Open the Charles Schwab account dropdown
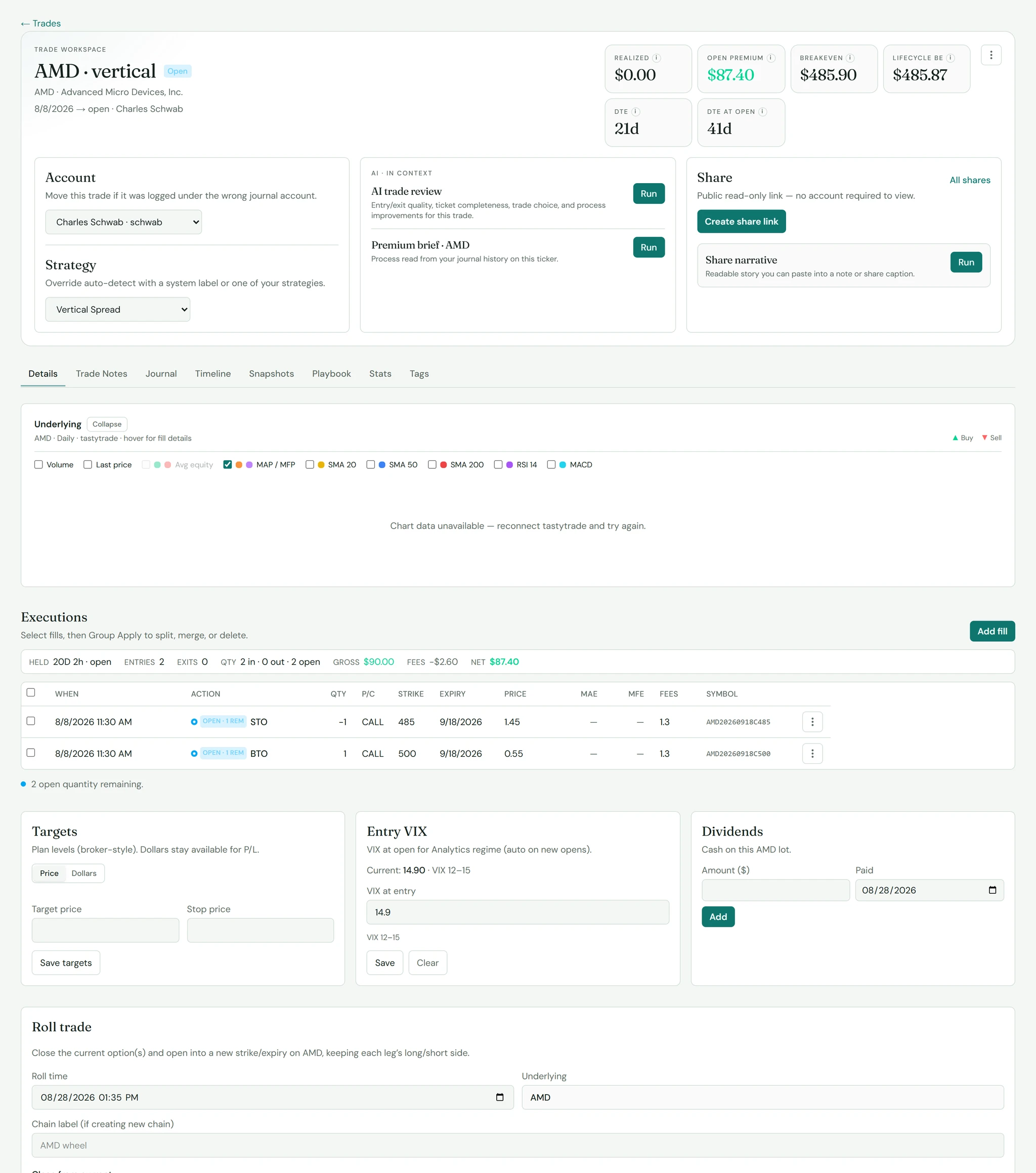 [123, 222]
